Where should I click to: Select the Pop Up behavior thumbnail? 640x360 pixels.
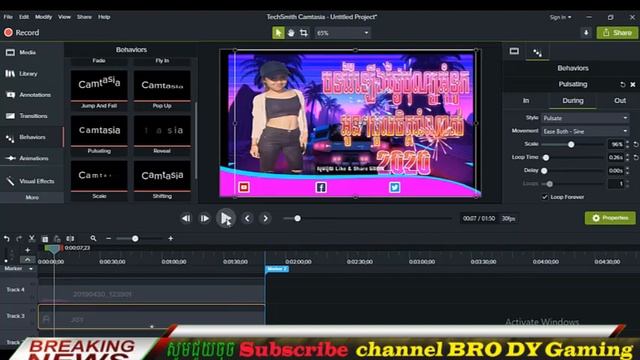click(x=162, y=85)
